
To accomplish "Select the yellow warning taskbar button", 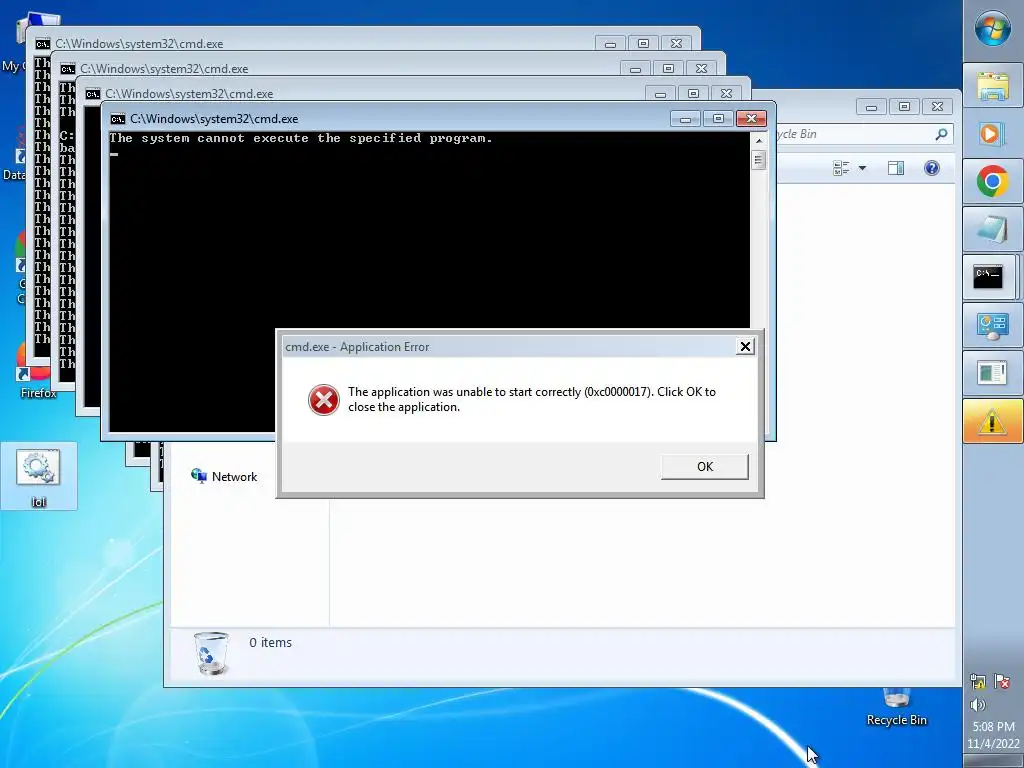I will [992, 421].
